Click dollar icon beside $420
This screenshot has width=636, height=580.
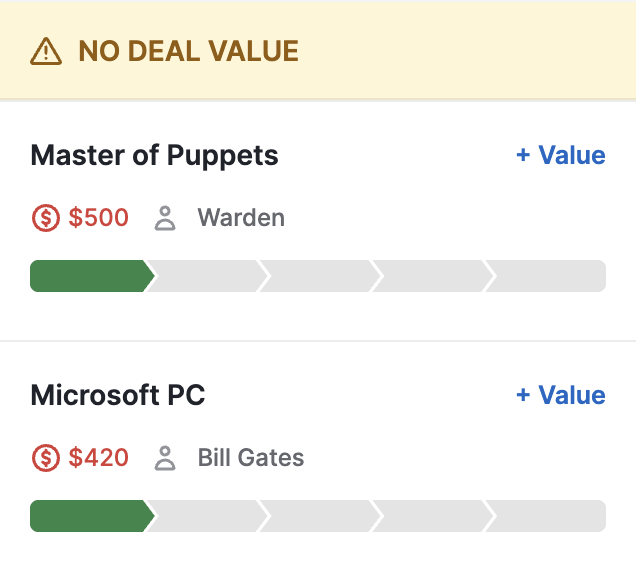click(46, 458)
